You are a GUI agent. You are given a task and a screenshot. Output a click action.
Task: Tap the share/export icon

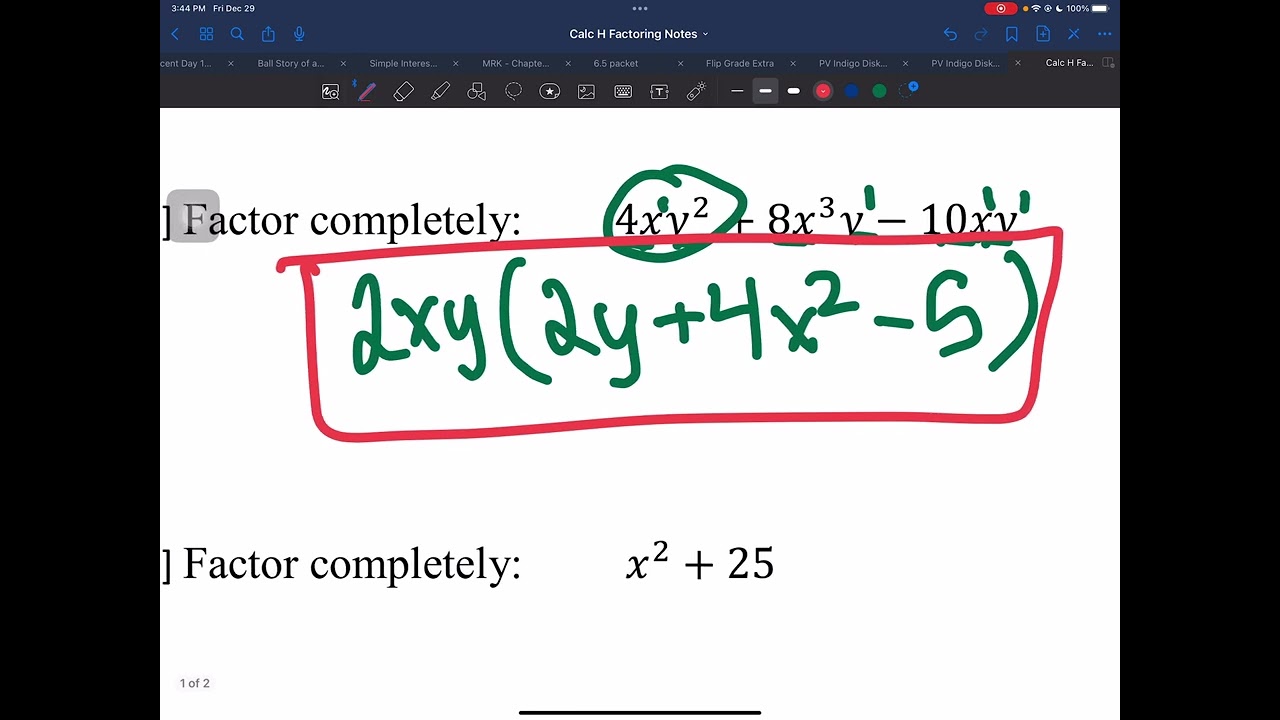point(268,34)
